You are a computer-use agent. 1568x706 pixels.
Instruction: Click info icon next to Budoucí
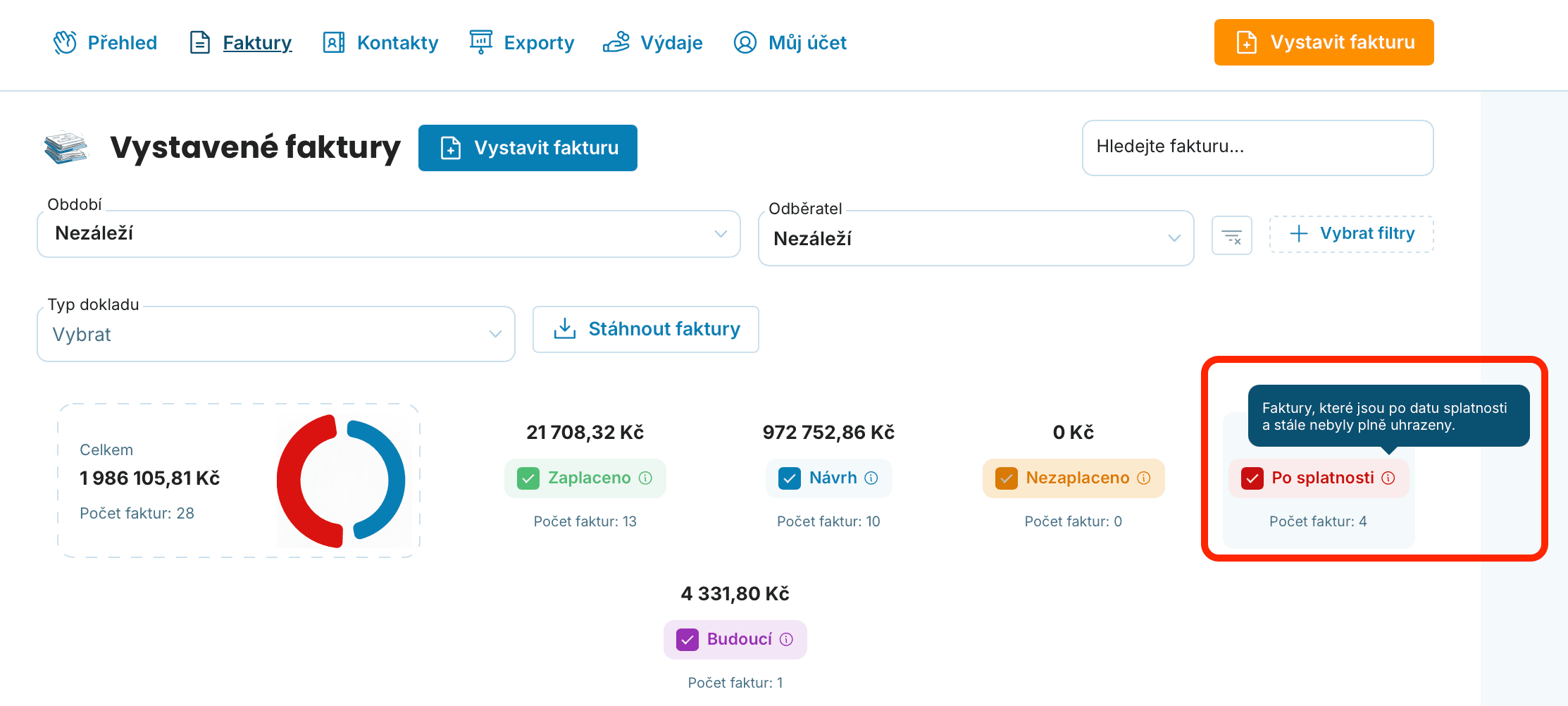click(787, 640)
